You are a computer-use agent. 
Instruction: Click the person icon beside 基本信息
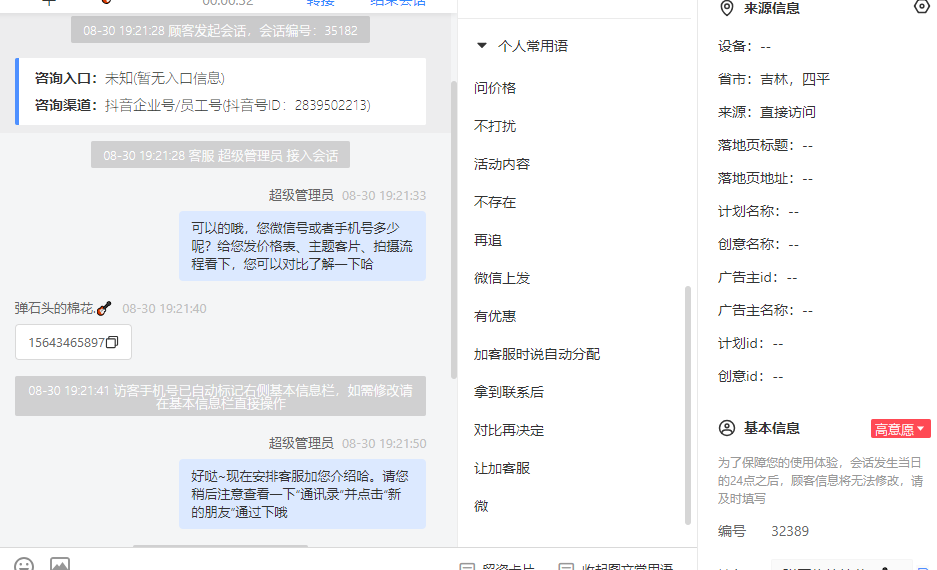(x=727, y=428)
